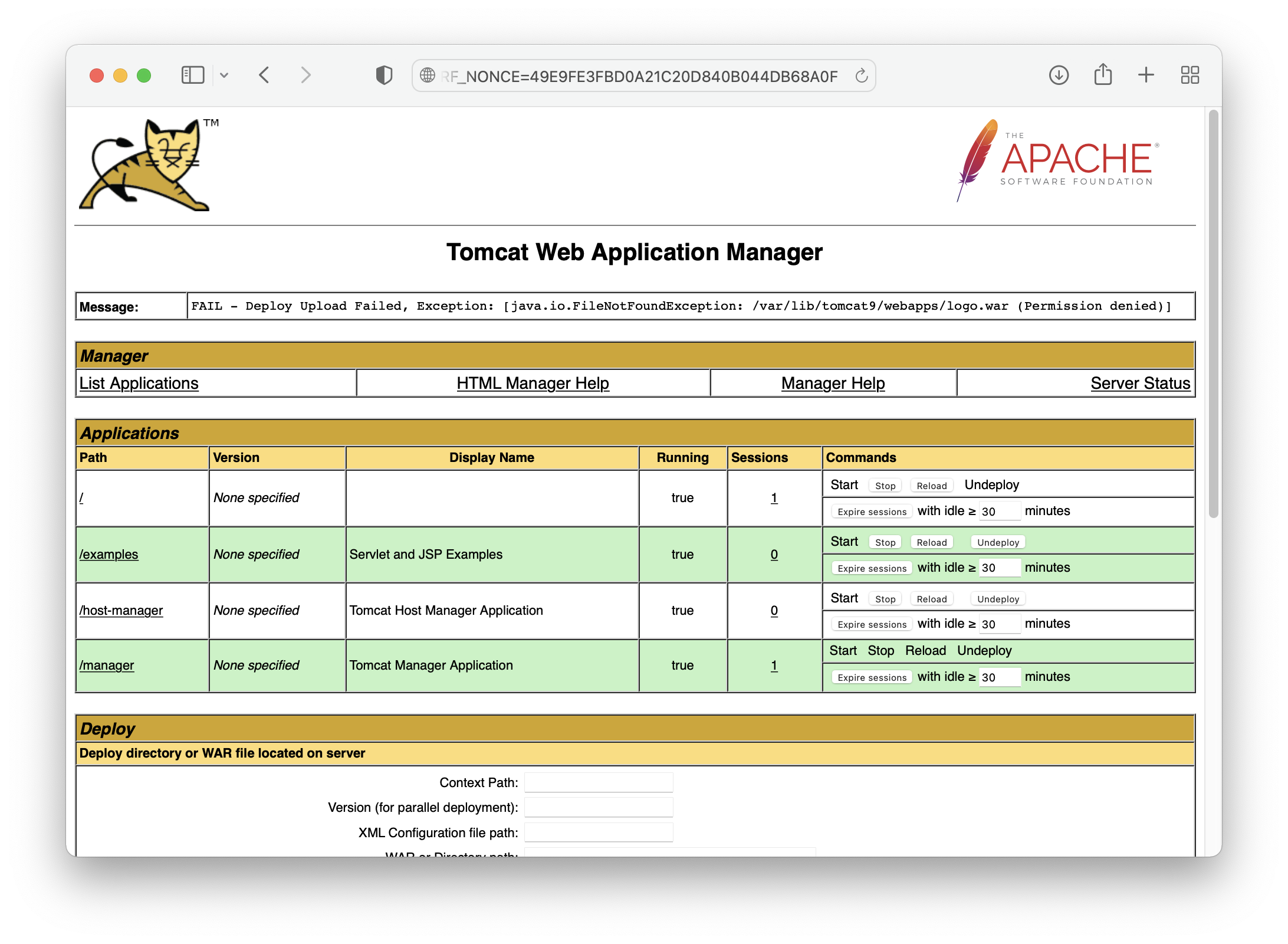Image resolution: width=1288 pixels, height=944 pixels.
Task: Go back using browser back arrow
Action: point(264,75)
